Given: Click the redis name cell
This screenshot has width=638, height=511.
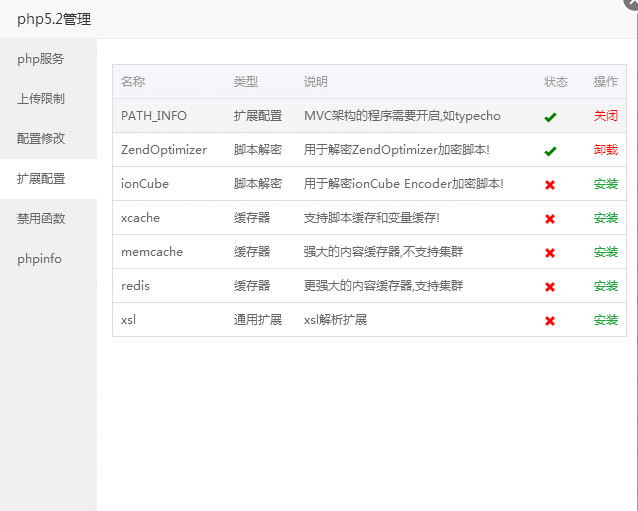Looking at the screenshot, I should tap(135, 286).
